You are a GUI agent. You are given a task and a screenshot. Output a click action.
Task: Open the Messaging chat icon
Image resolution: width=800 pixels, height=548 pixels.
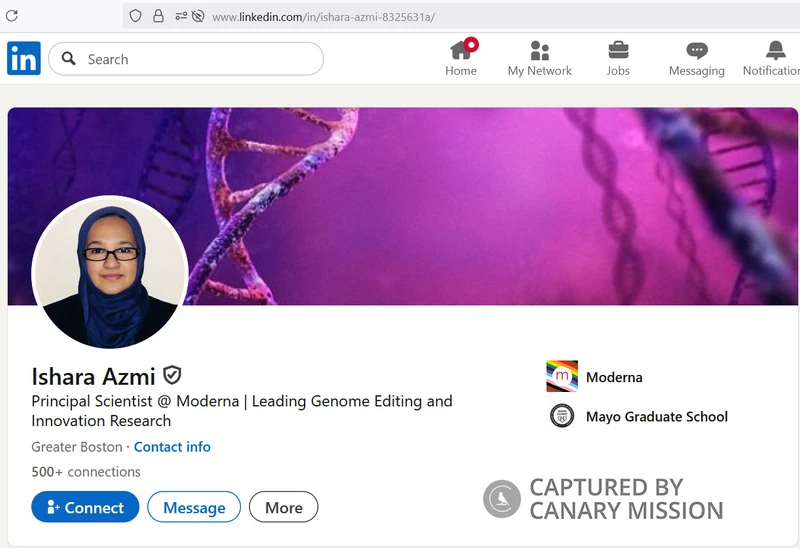697,51
